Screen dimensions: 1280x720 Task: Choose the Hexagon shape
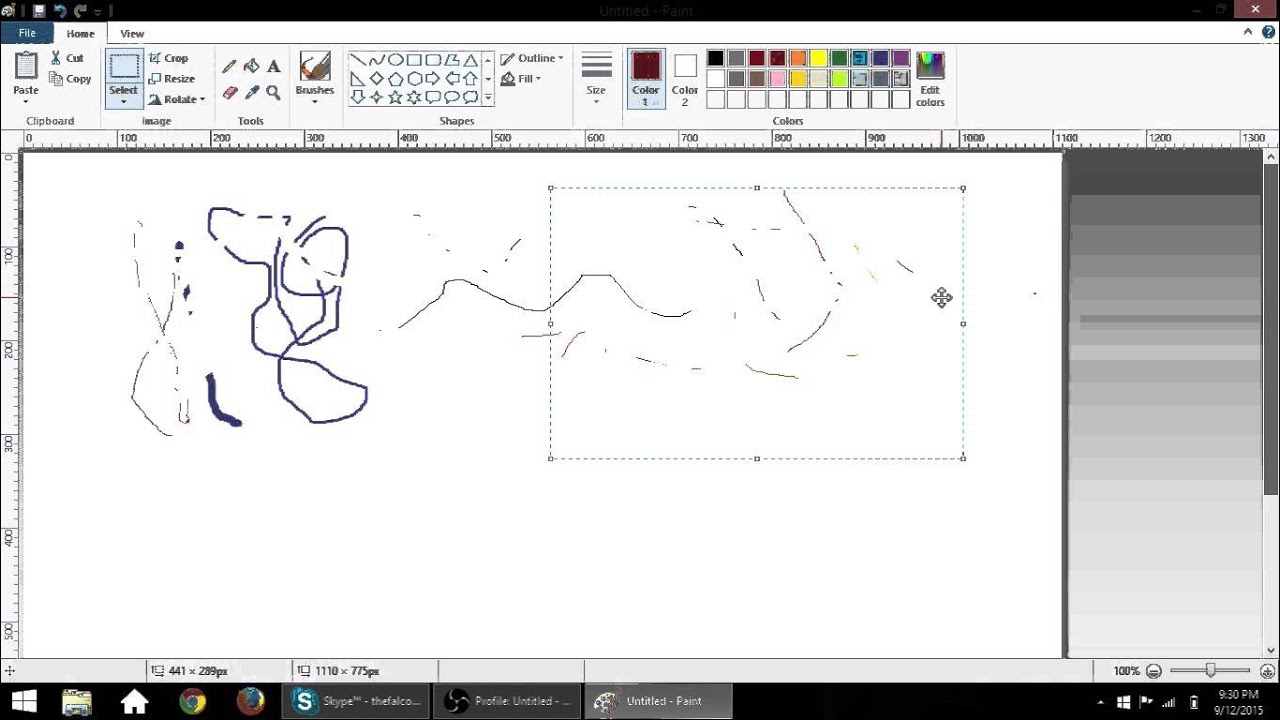[414, 79]
